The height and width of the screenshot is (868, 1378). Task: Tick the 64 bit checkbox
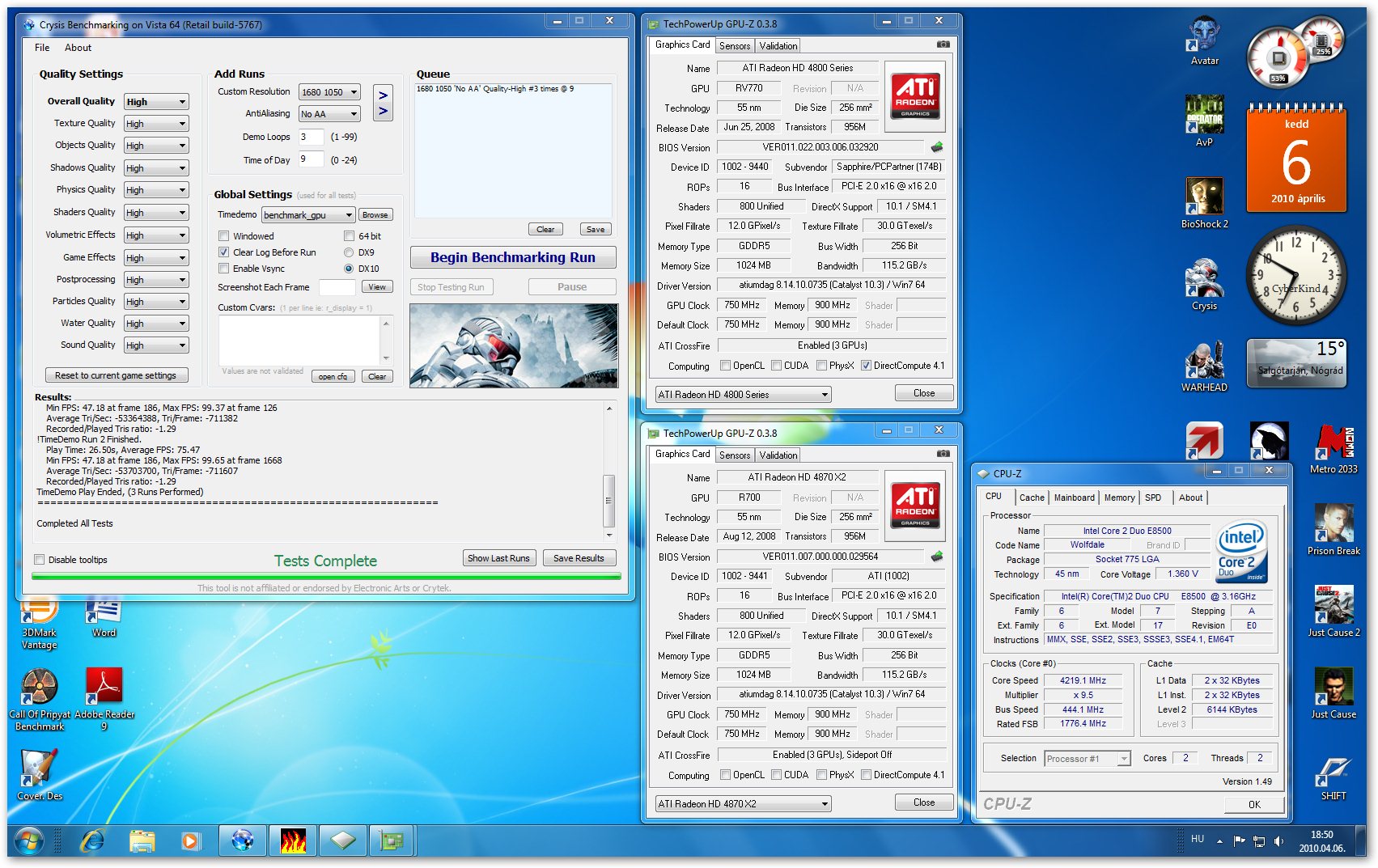[x=349, y=236]
